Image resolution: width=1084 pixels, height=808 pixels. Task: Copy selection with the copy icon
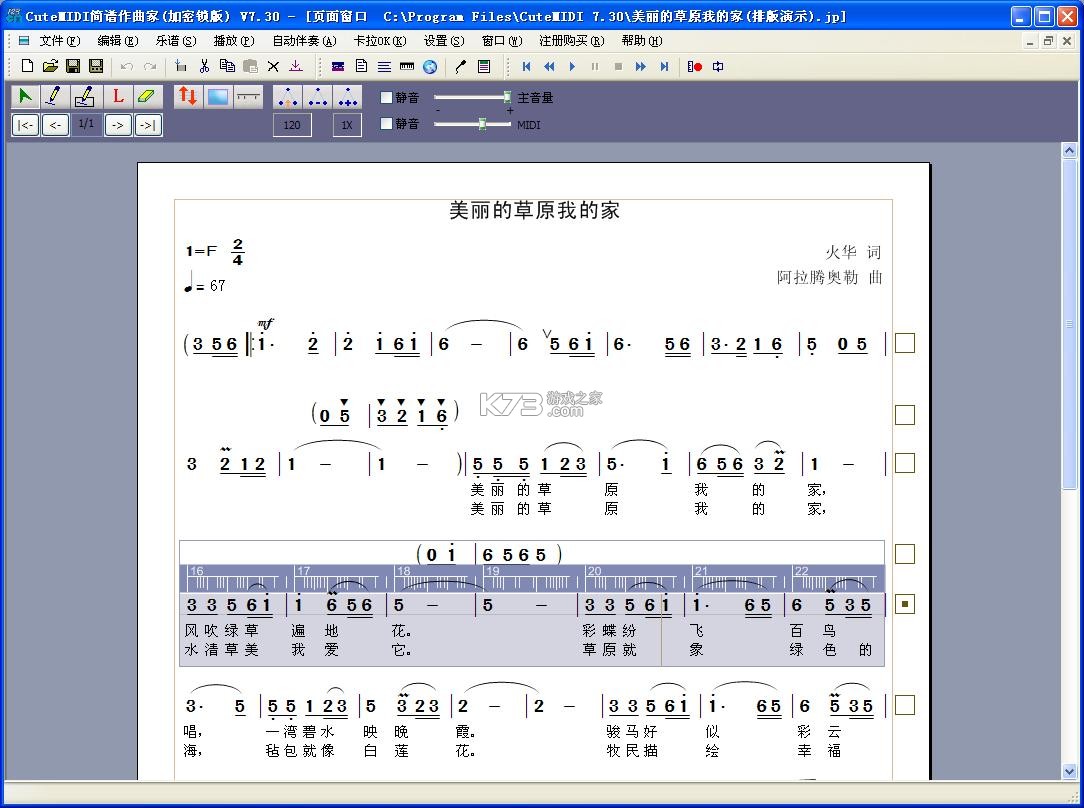[x=227, y=66]
